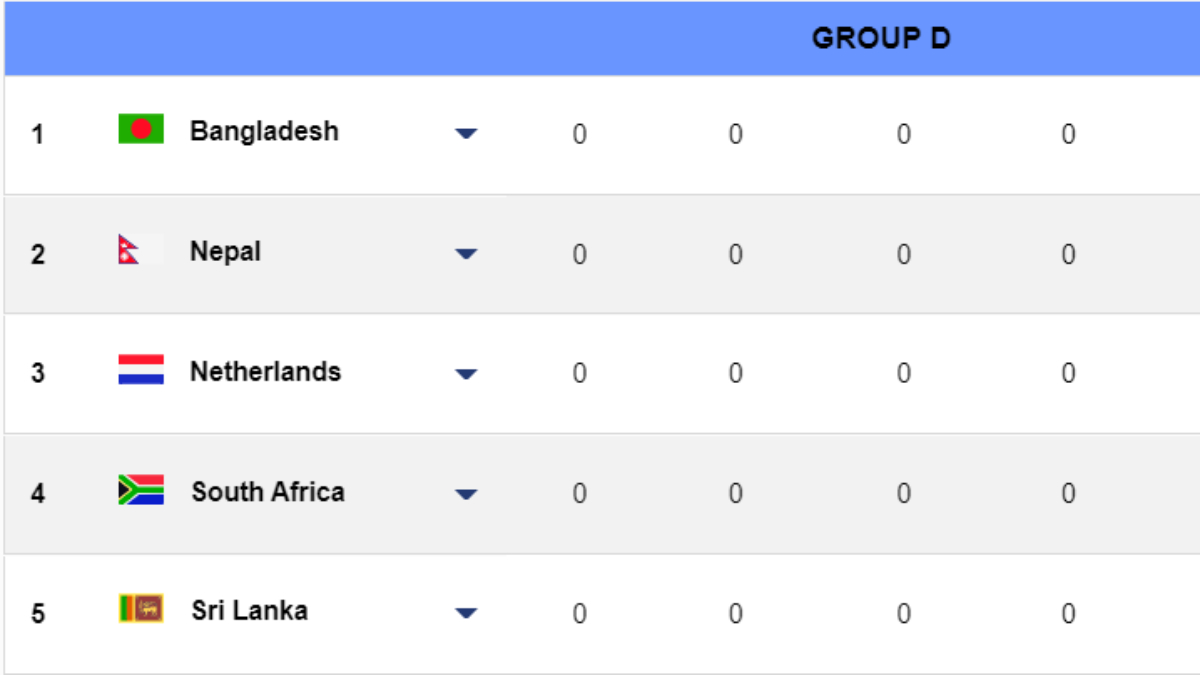The width and height of the screenshot is (1200, 675).
Task: Open the Nepal team name
Action: [x=226, y=251]
